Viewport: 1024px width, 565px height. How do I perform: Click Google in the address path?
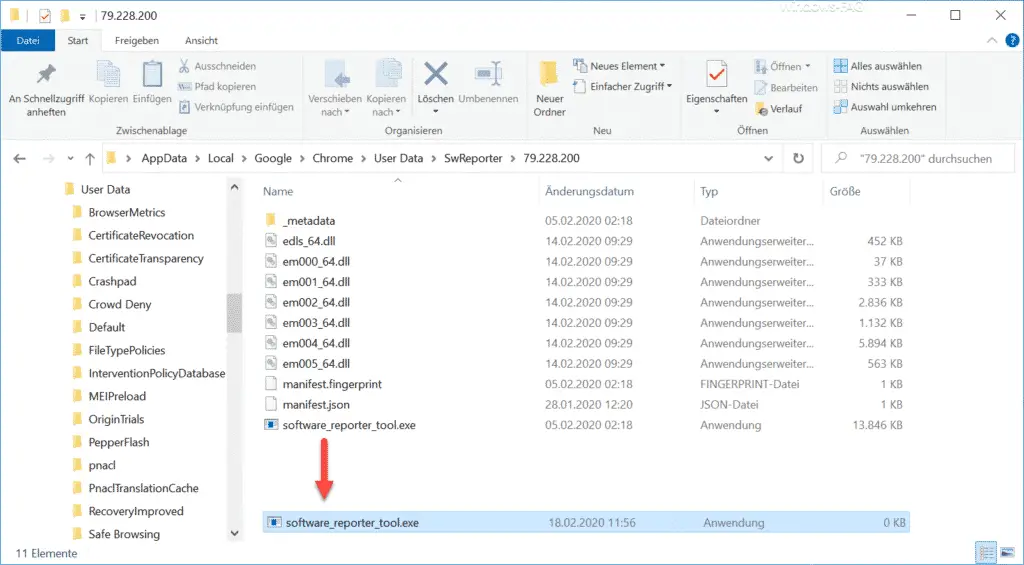click(x=273, y=158)
